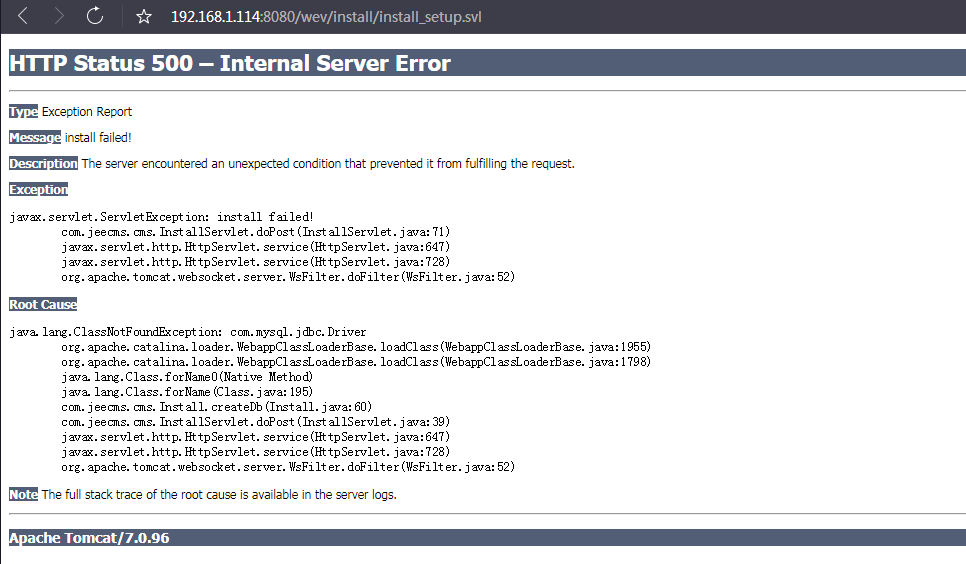Click the message text install failed!
The height and width of the screenshot is (564, 966).
point(98,137)
